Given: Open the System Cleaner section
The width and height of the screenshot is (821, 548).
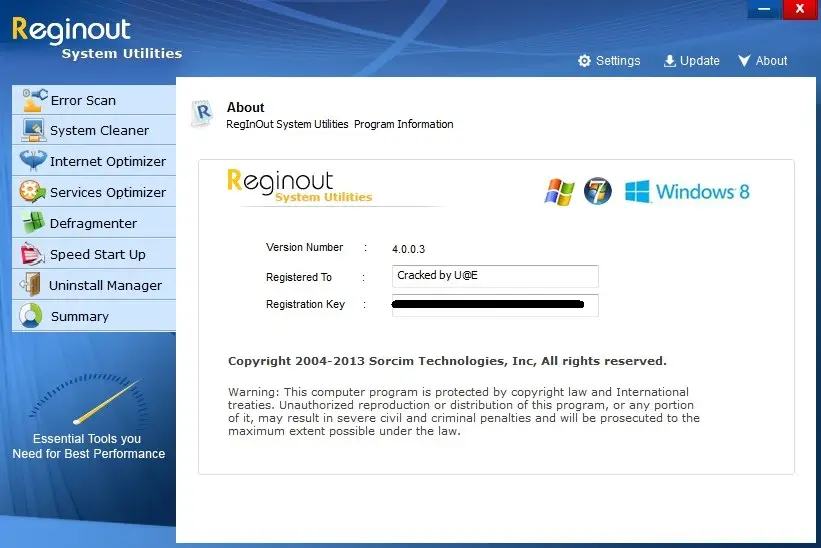Looking at the screenshot, I should [x=94, y=130].
